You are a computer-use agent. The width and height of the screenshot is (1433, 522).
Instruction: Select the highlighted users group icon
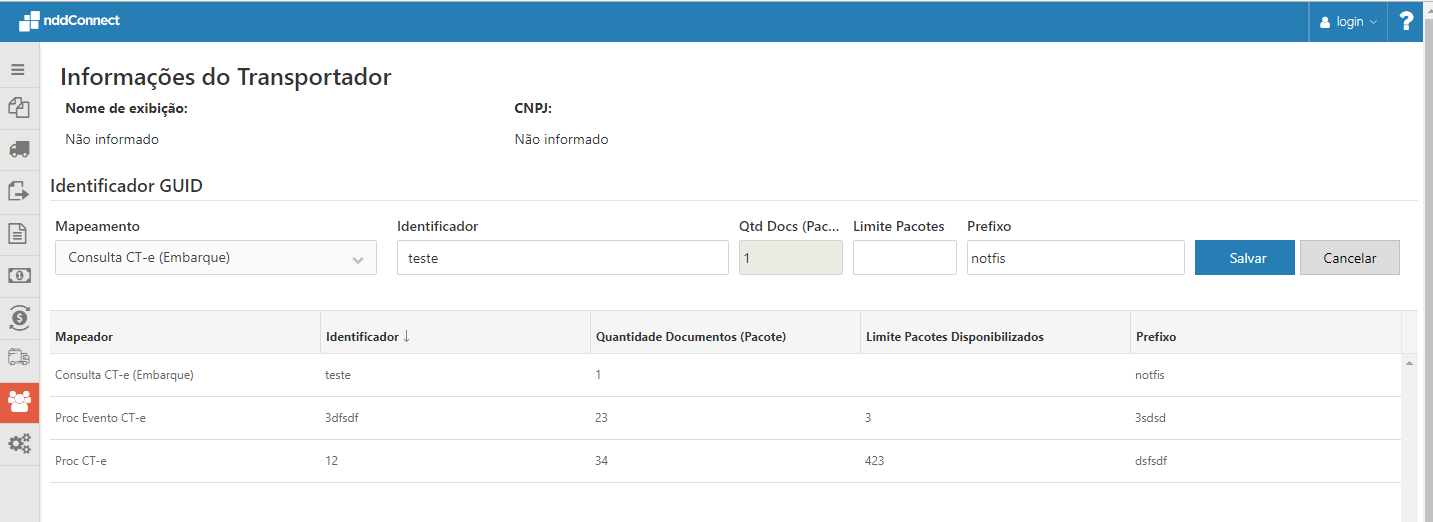tap(19, 402)
